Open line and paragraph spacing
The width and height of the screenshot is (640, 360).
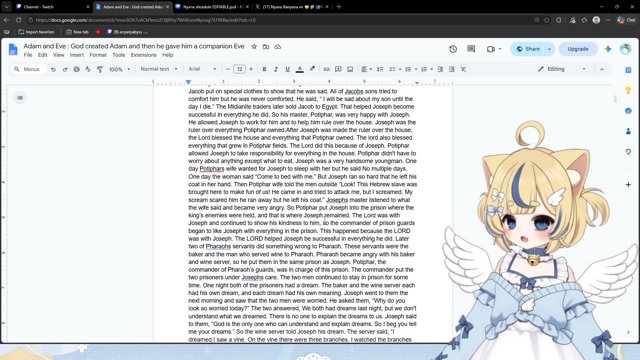pyautogui.click(x=380, y=69)
